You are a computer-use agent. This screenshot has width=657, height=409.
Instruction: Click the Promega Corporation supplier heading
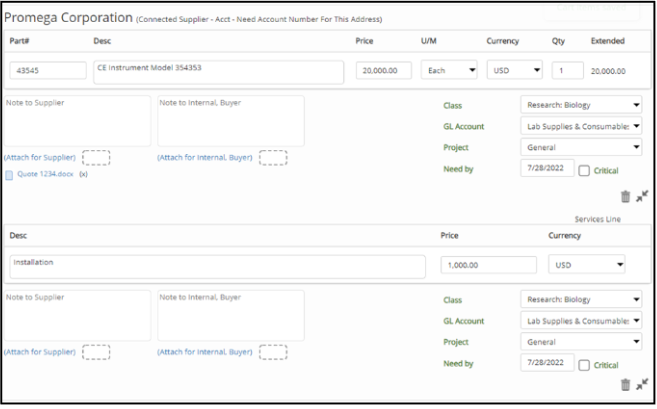pos(68,18)
